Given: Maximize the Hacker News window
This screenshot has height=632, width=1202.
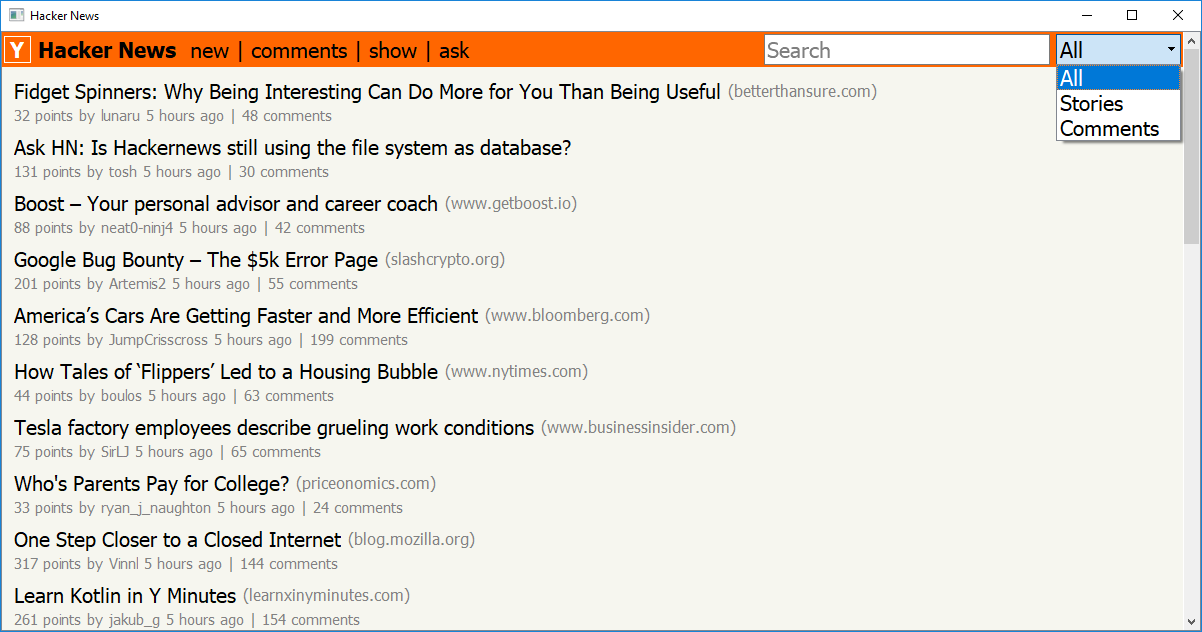Looking at the screenshot, I should (x=1132, y=15).
